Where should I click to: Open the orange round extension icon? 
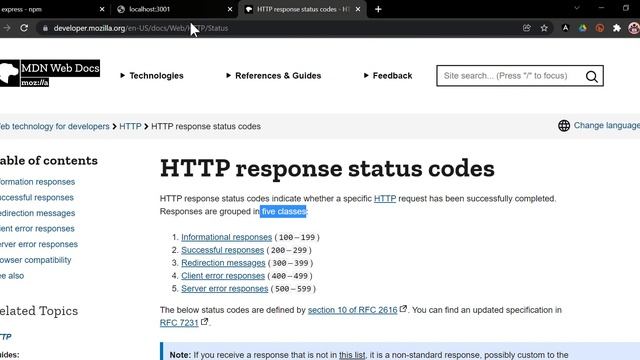(x=600, y=28)
